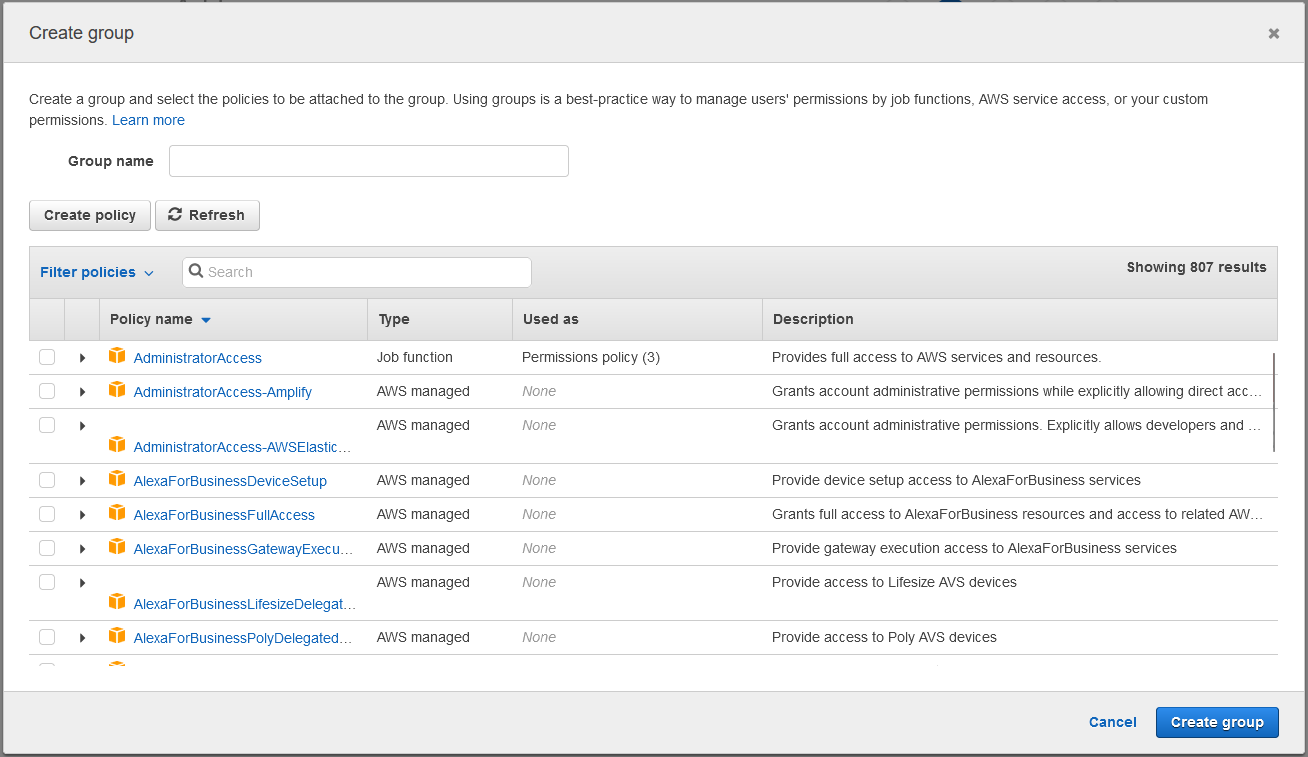Open the AlexaForBusinessLifesizeDelegat policy link
The height and width of the screenshot is (757, 1308).
coord(245,604)
